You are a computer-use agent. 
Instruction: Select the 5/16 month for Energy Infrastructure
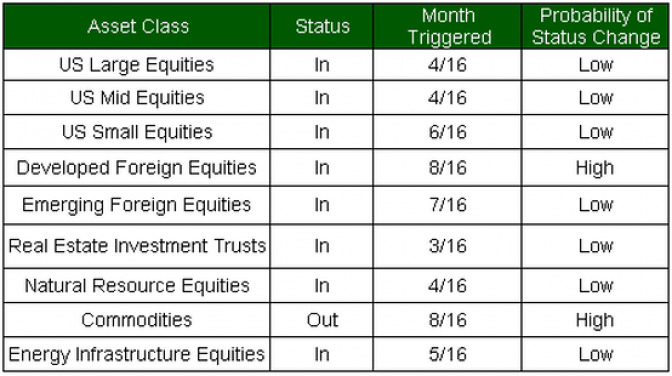point(447,354)
